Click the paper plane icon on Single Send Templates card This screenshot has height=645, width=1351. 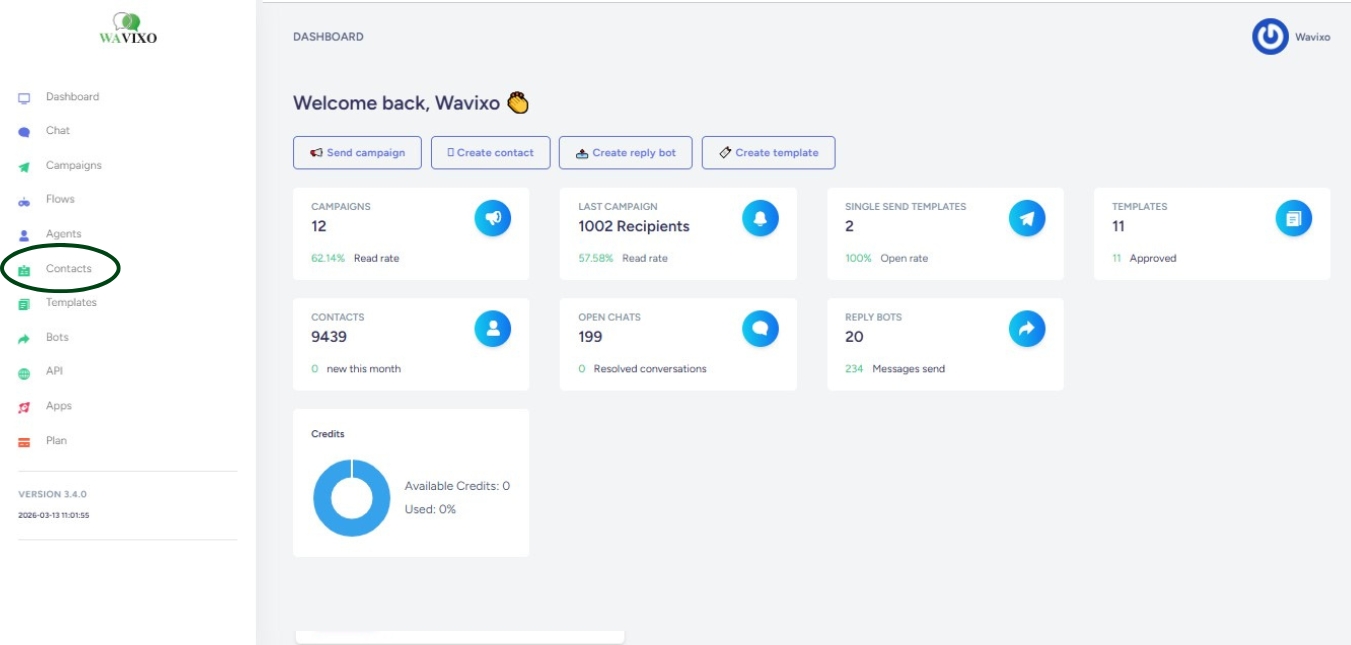[x=1027, y=218]
